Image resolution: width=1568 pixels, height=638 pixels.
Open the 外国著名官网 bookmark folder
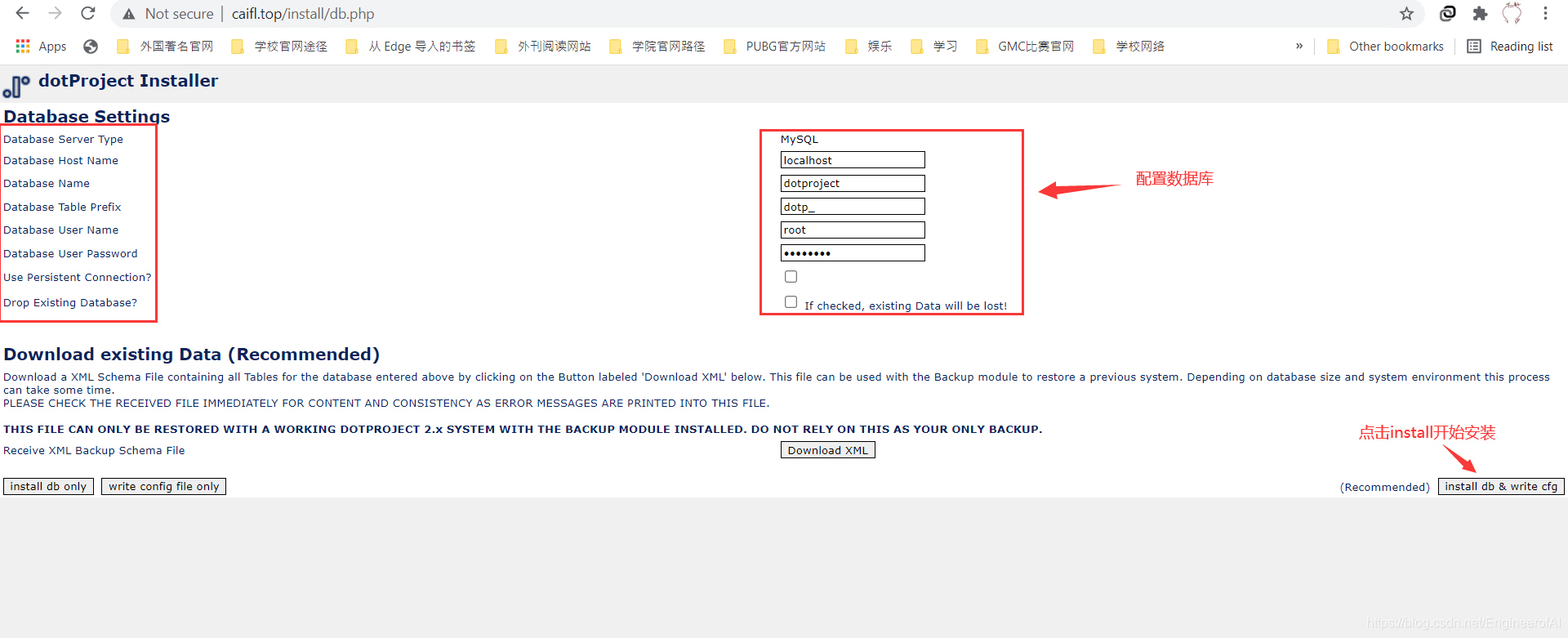coord(165,47)
